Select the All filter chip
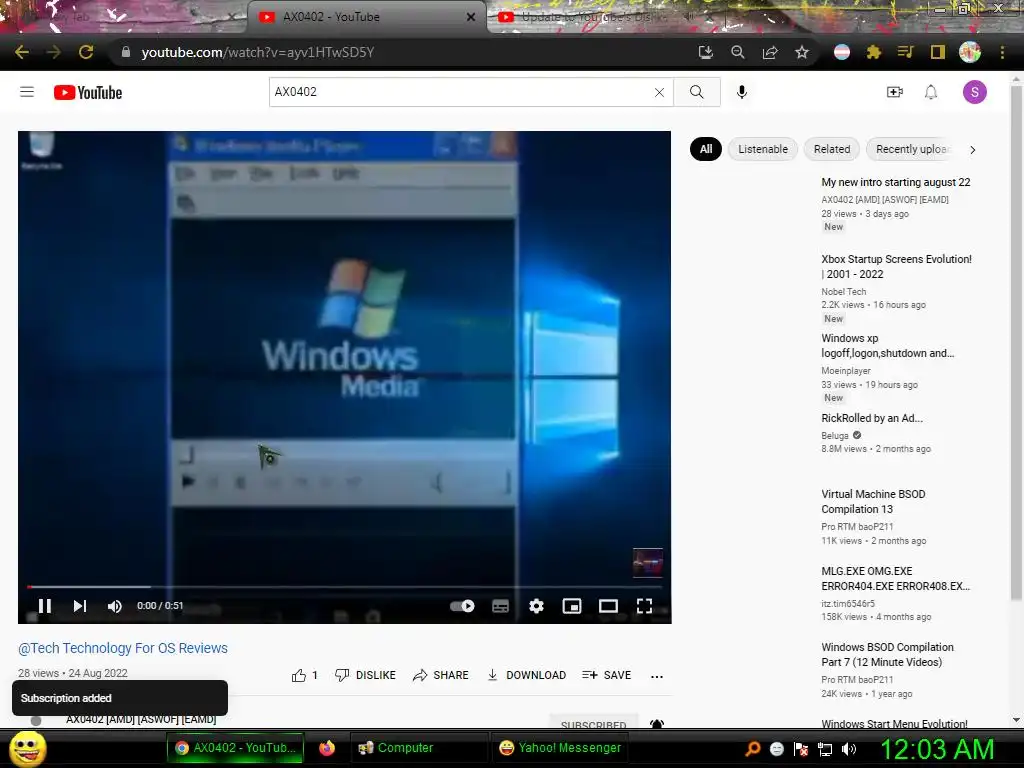 [705, 149]
